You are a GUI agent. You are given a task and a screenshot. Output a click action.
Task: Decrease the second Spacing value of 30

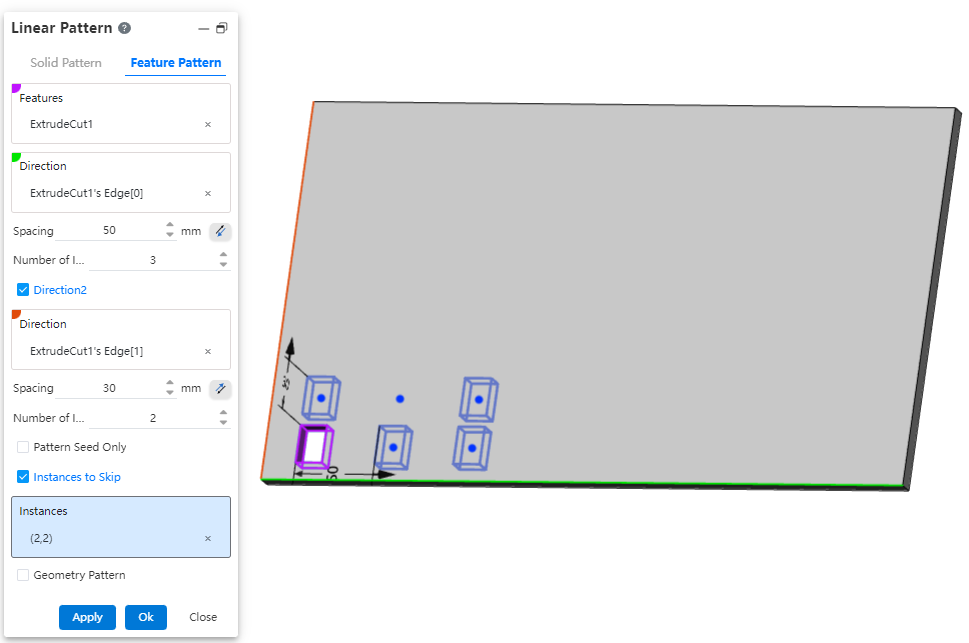point(170,393)
